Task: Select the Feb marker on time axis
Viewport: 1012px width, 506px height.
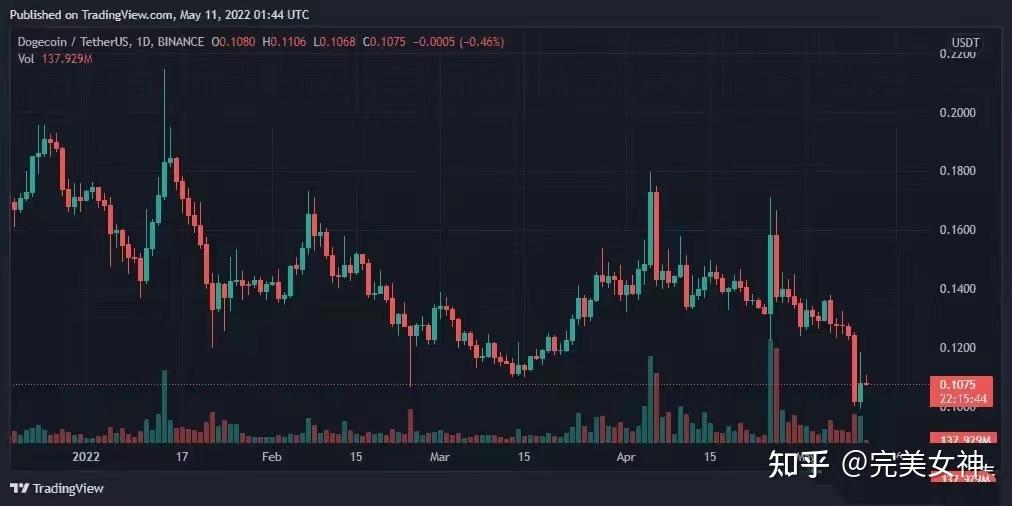Action: (x=271, y=457)
